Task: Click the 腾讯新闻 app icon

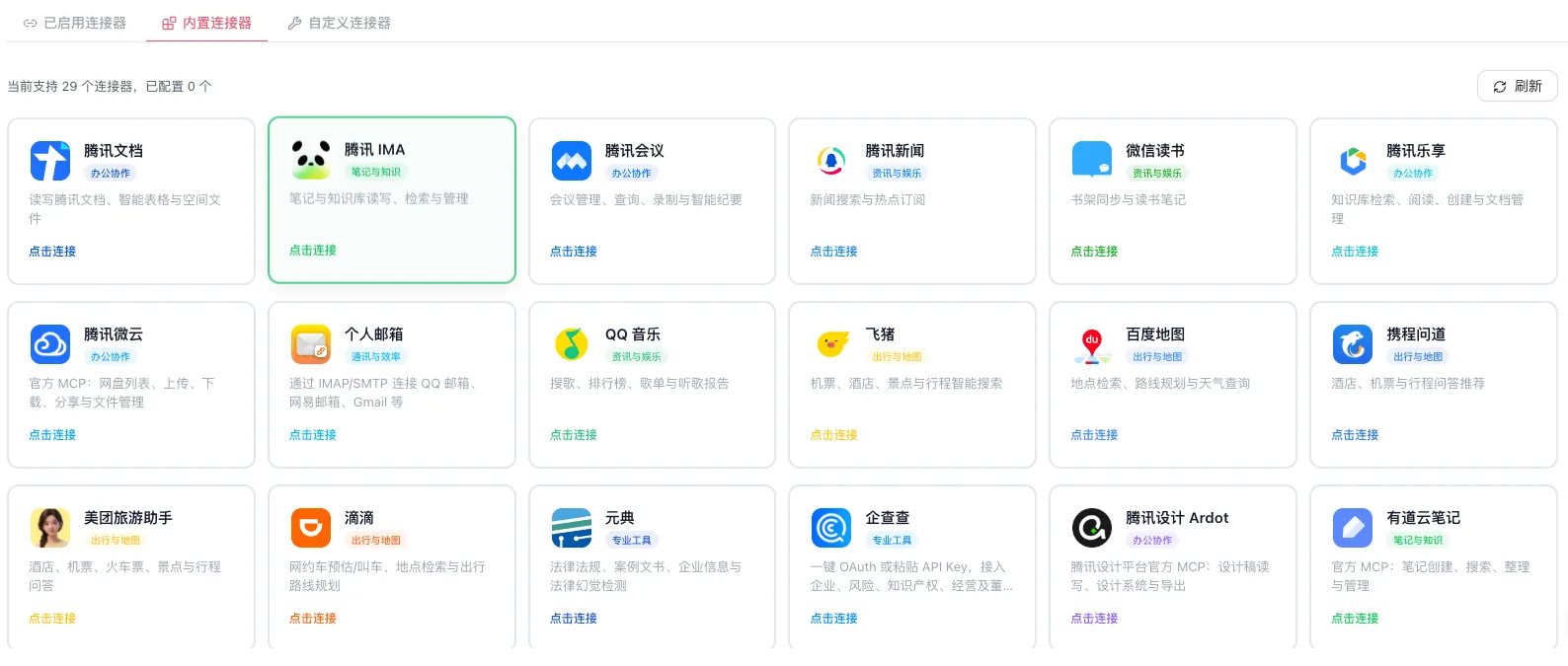Action: pyautogui.click(x=832, y=161)
